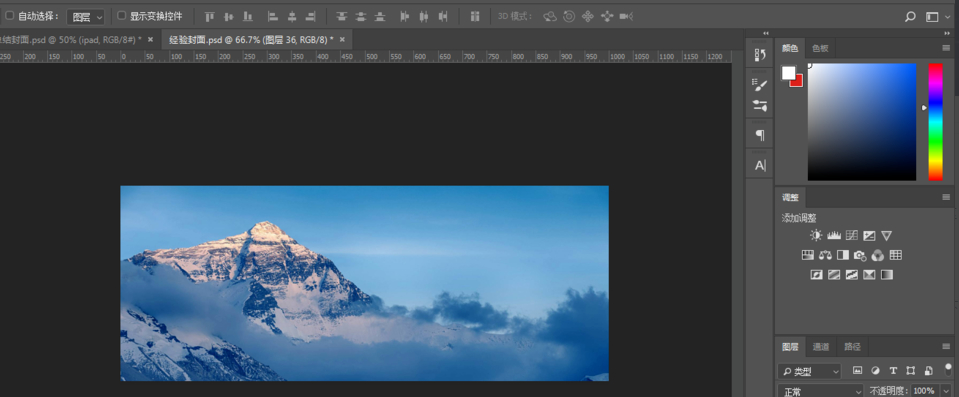Click the Auto-Align Layers icon
The height and width of the screenshot is (397, 959).
coord(474,17)
